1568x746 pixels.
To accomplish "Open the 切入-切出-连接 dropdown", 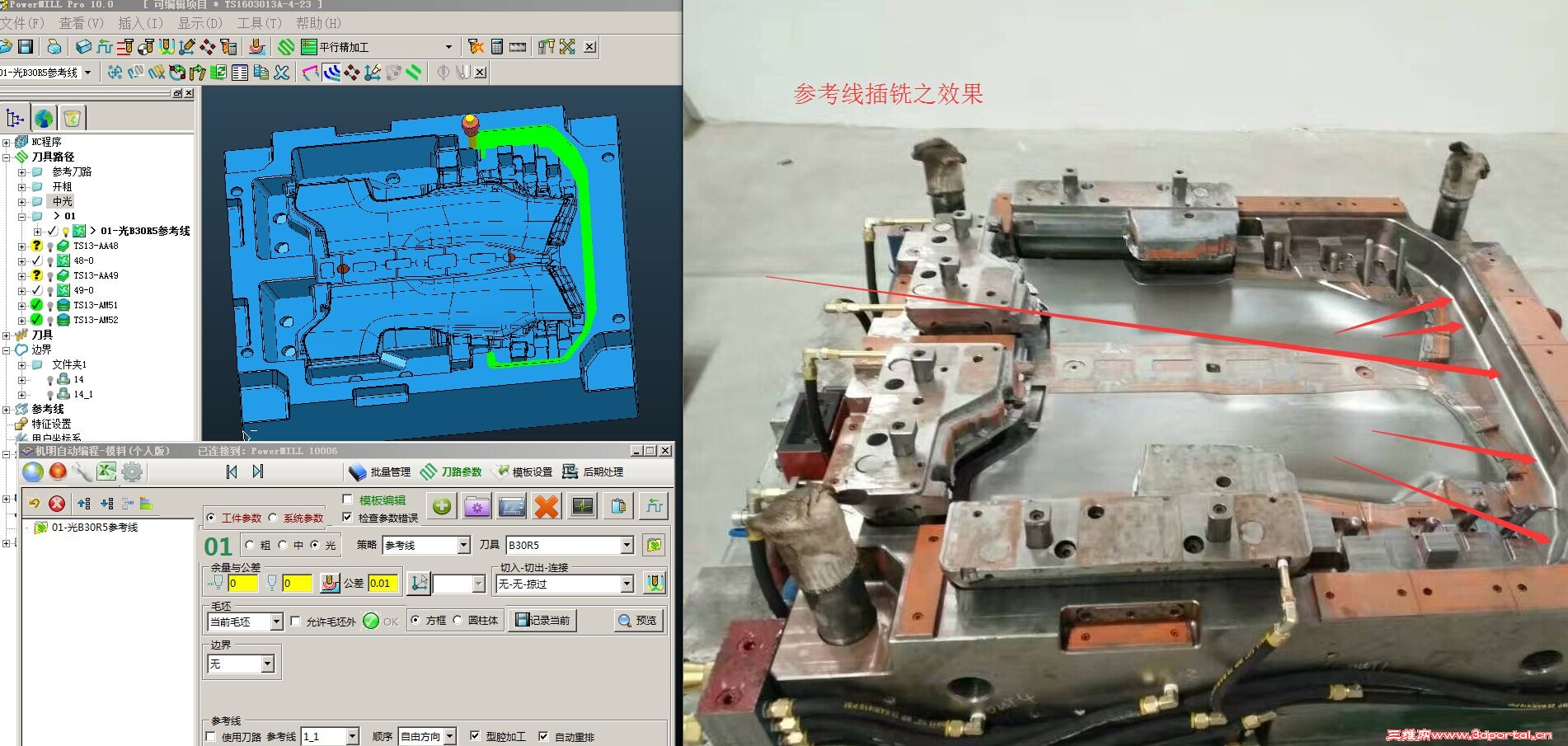I will [x=627, y=584].
